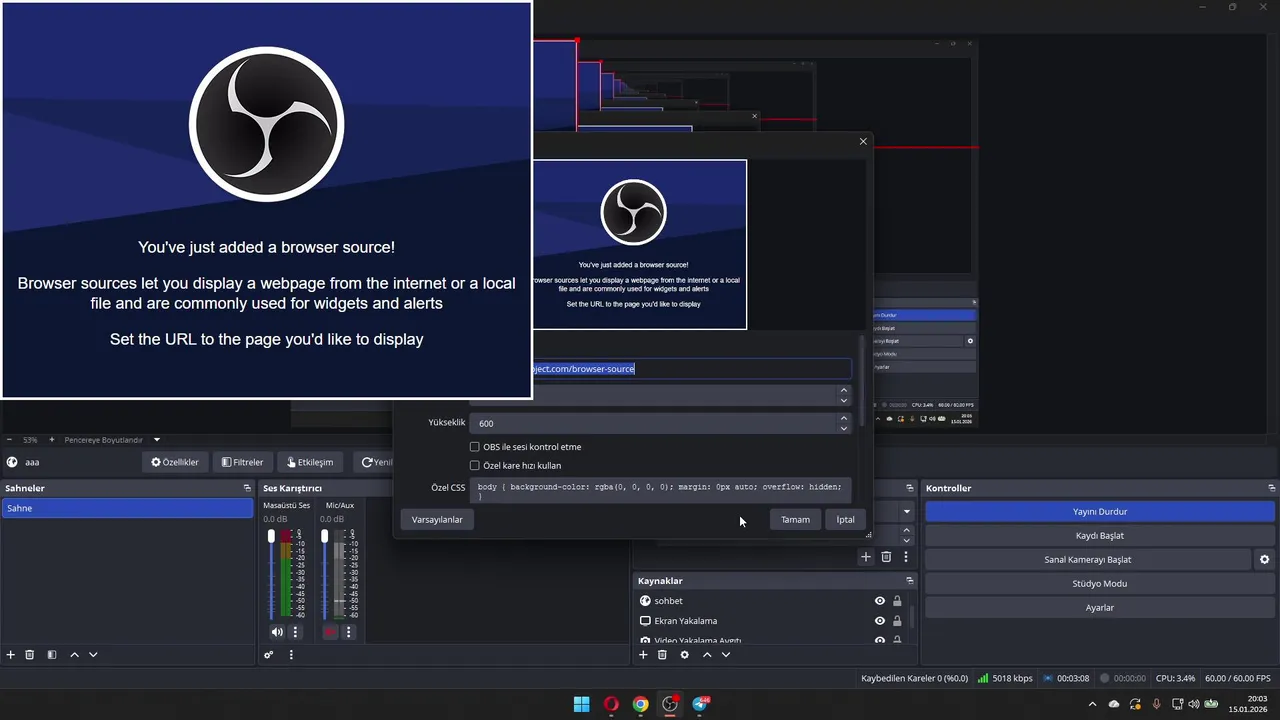Zoom in preview with plus icon
The image size is (1280, 720).
52,440
